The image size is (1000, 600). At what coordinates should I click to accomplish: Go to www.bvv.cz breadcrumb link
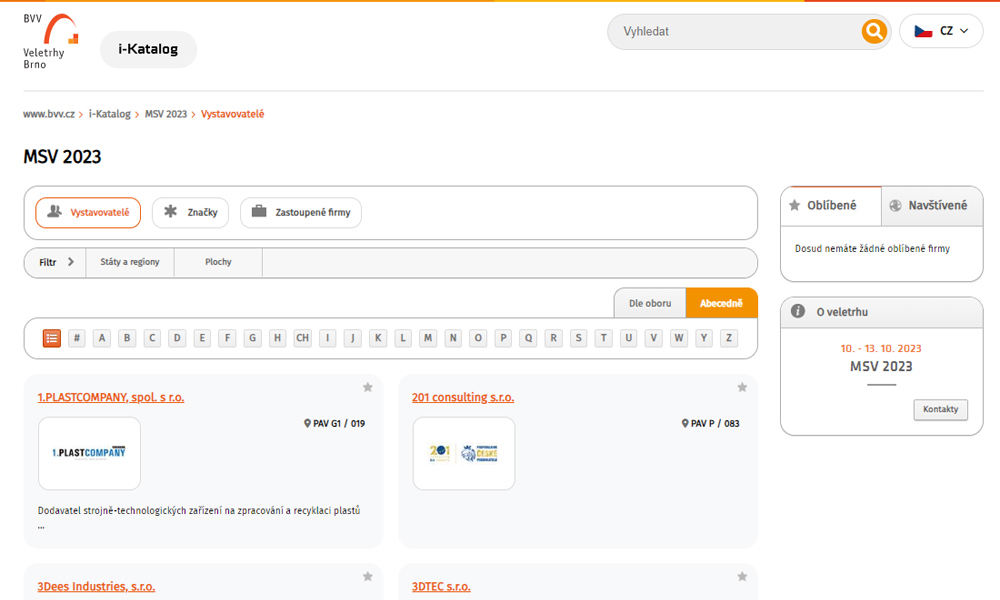point(49,114)
